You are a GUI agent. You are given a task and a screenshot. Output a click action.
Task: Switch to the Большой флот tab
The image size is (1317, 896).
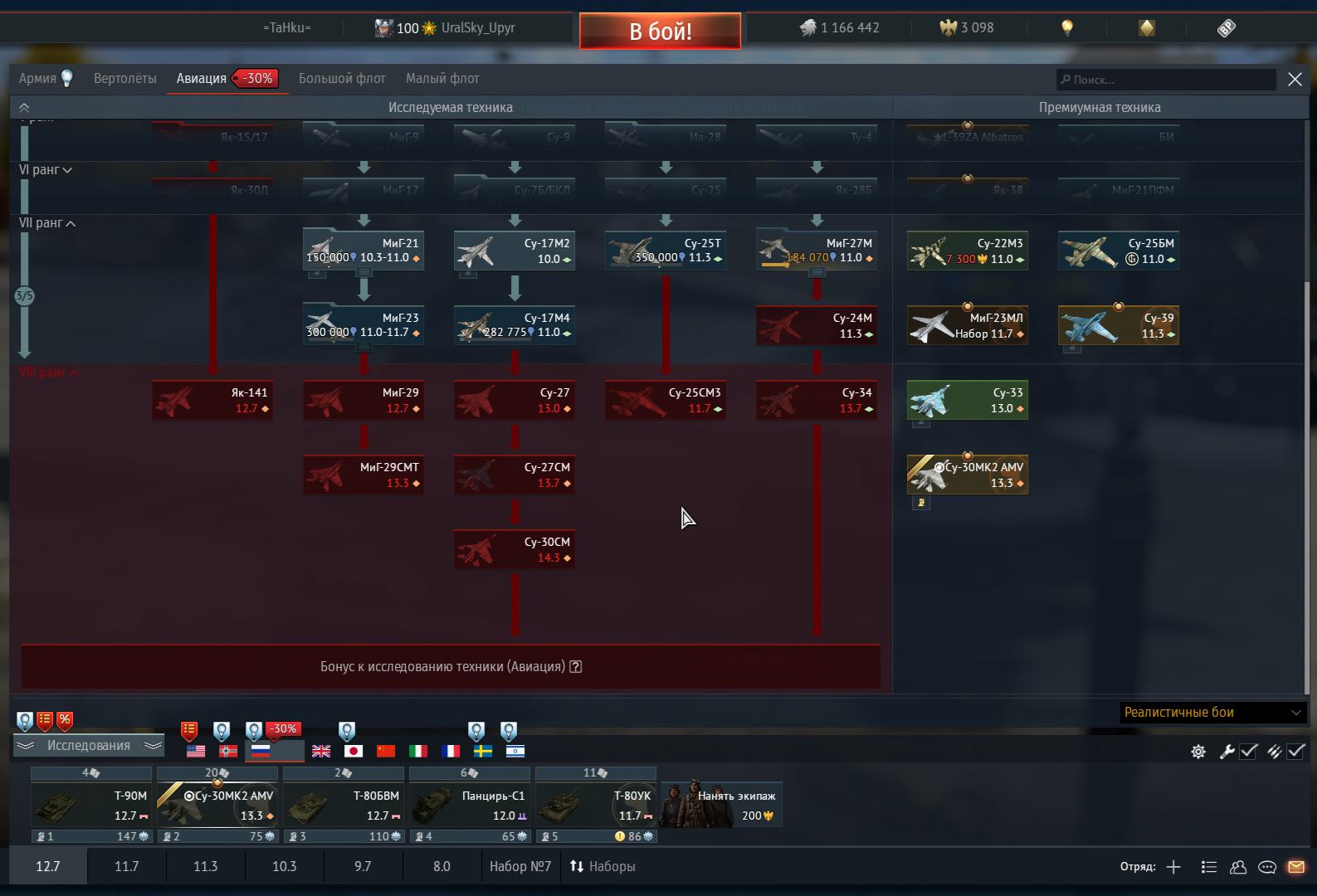click(342, 79)
